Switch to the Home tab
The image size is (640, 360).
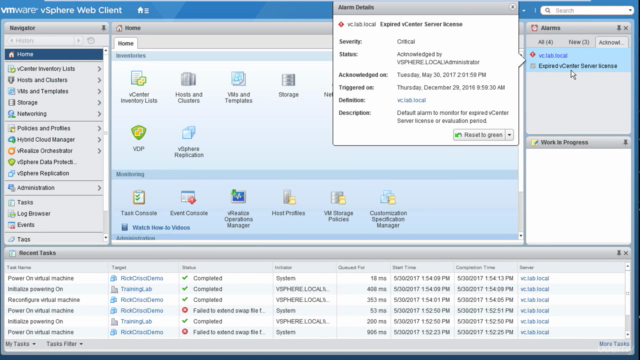126,43
